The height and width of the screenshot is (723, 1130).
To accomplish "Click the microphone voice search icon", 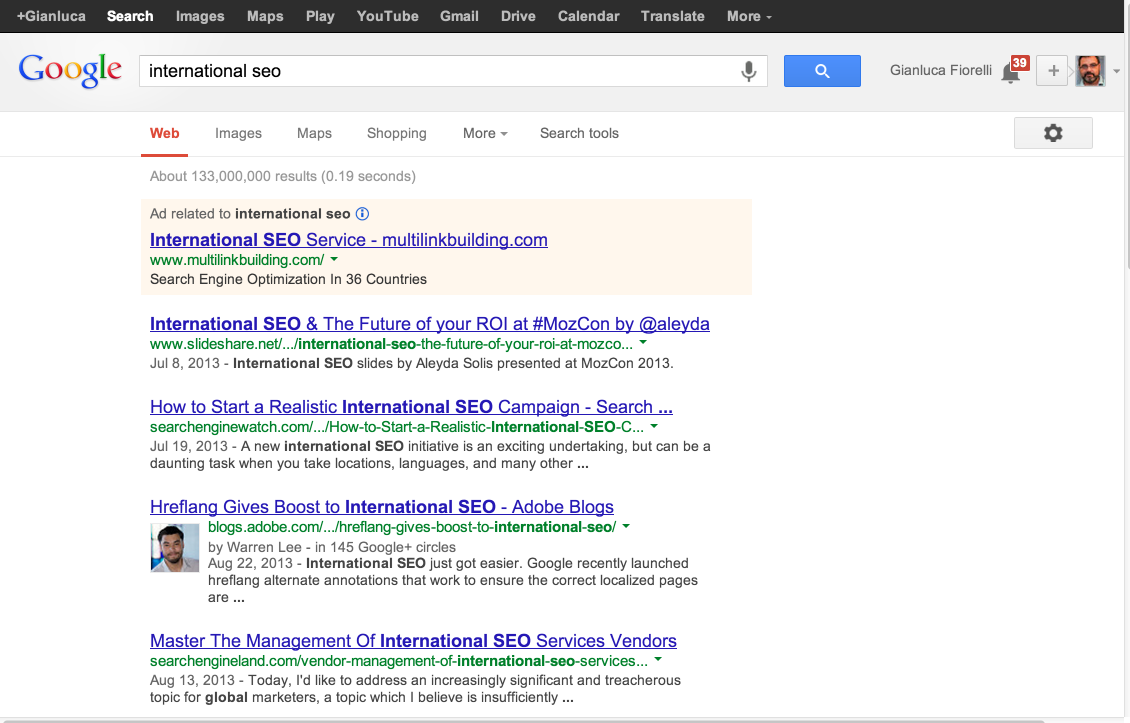I will pos(747,71).
